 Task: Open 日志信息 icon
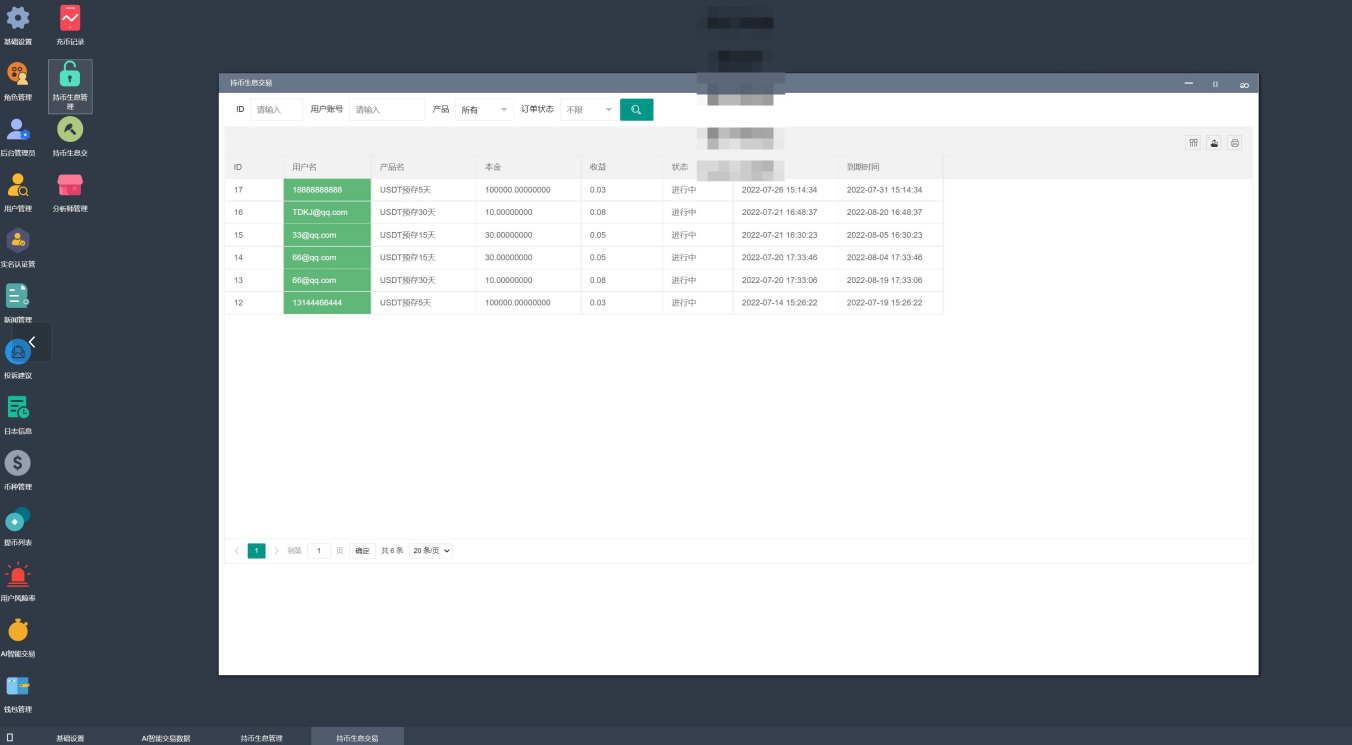[18, 407]
